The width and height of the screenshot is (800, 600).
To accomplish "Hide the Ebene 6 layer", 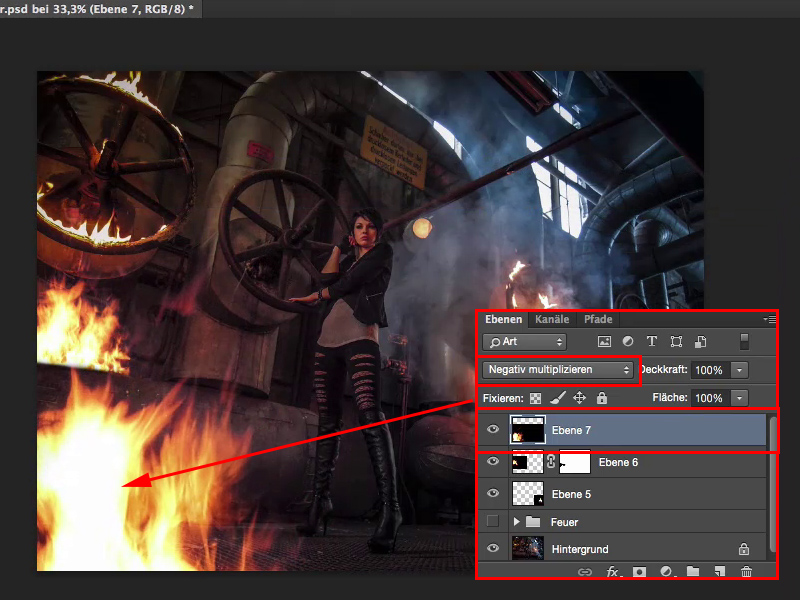I will tap(493, 461).
